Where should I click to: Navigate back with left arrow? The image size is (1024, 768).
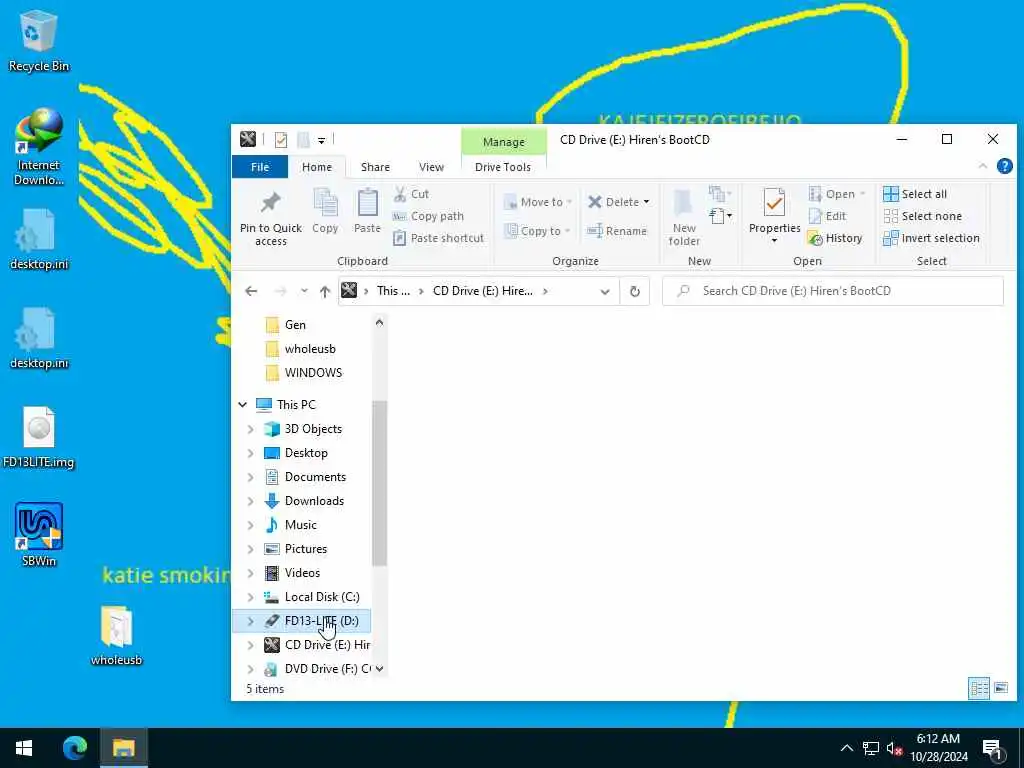tap(251, 292)
